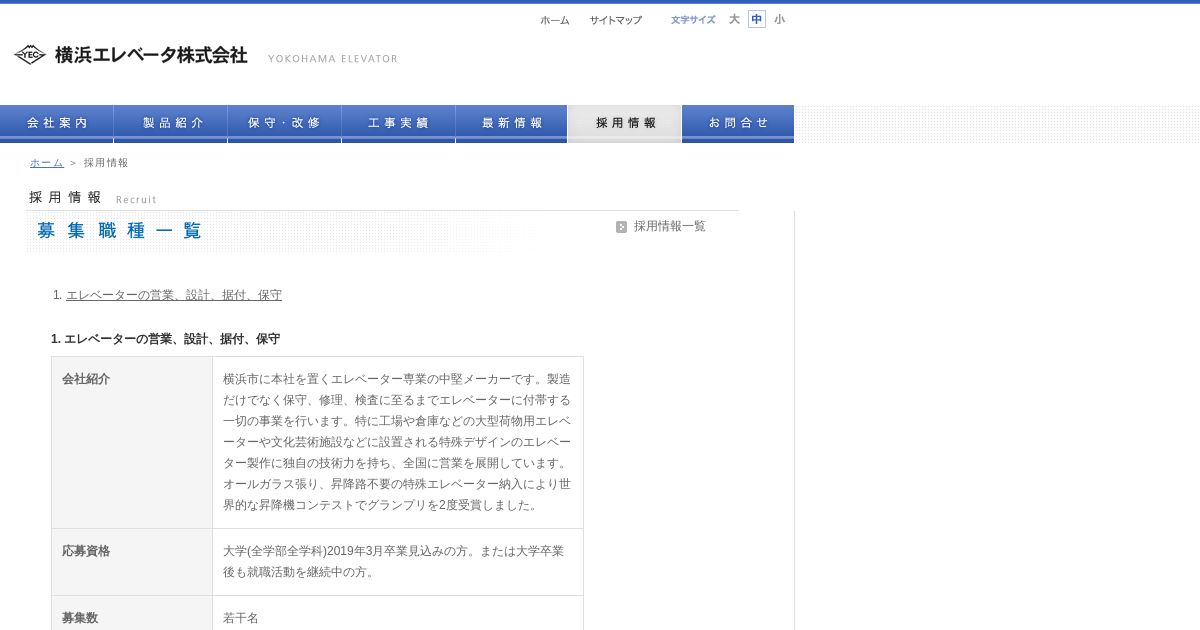Image resolution: width=1200 pixels, height=630 pixels.
Task: Click the 採用情報 Recruit page title
Action: pos(93,198)
